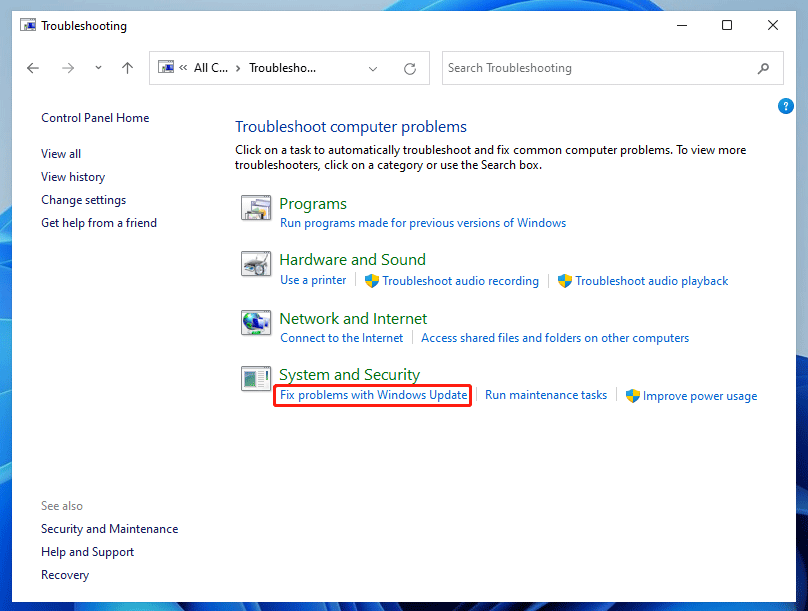The image size is (808, 611).
Task: Open the blue Help question mark icon
Action: click(785, 107)
